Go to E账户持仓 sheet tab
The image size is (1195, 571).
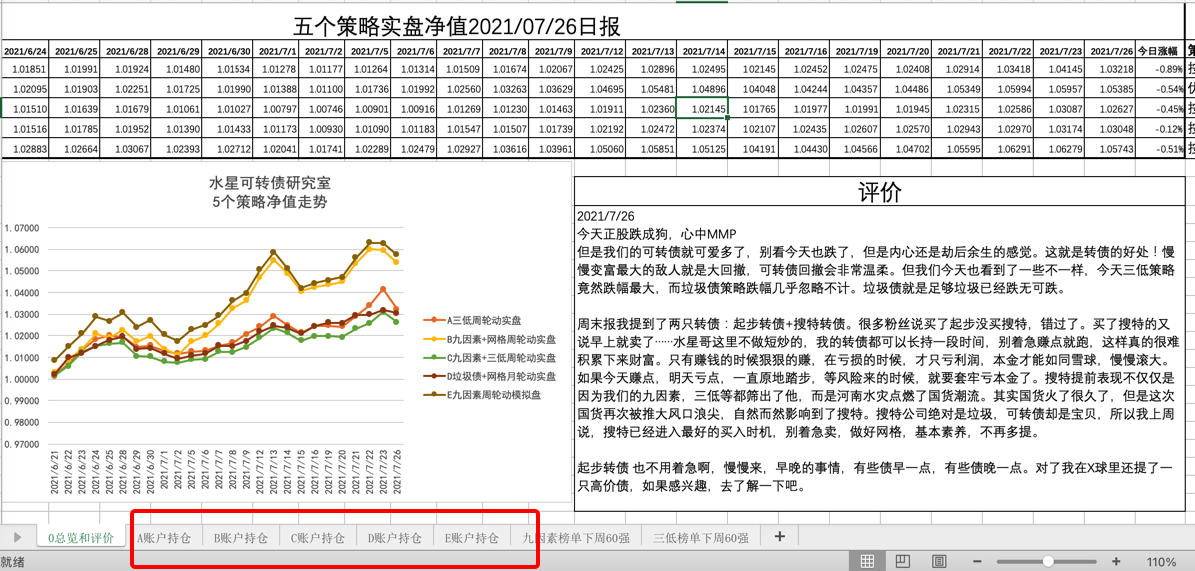pyautogui.click(x=472, y=538)
